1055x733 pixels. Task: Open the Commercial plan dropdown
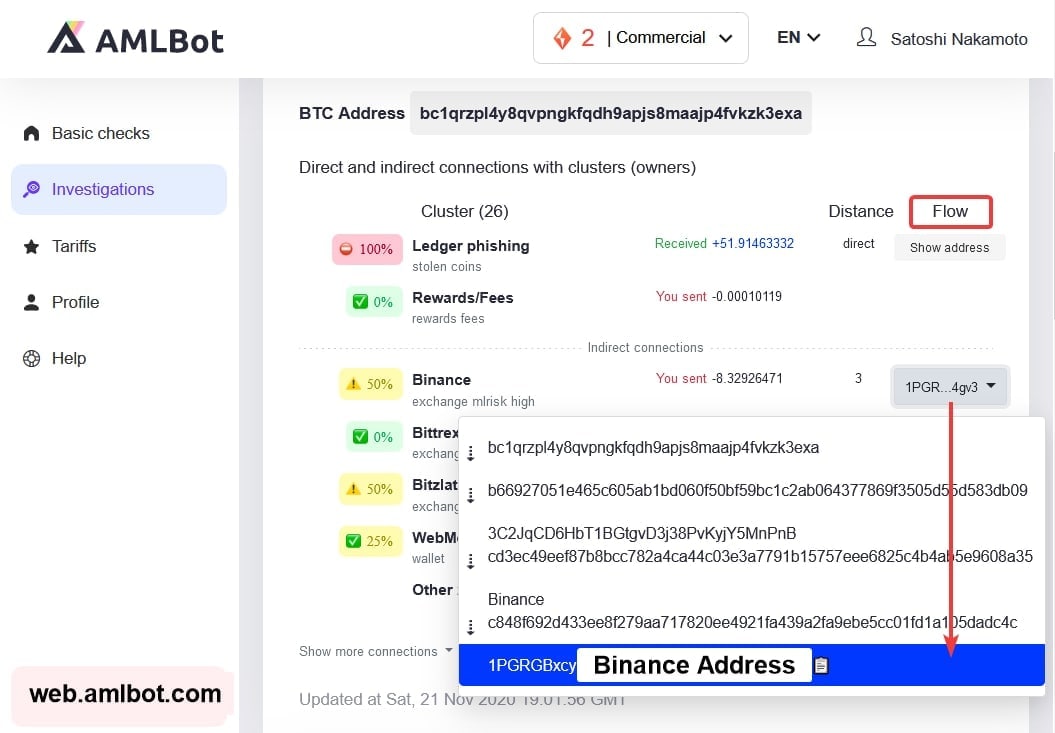coord(641,38)
